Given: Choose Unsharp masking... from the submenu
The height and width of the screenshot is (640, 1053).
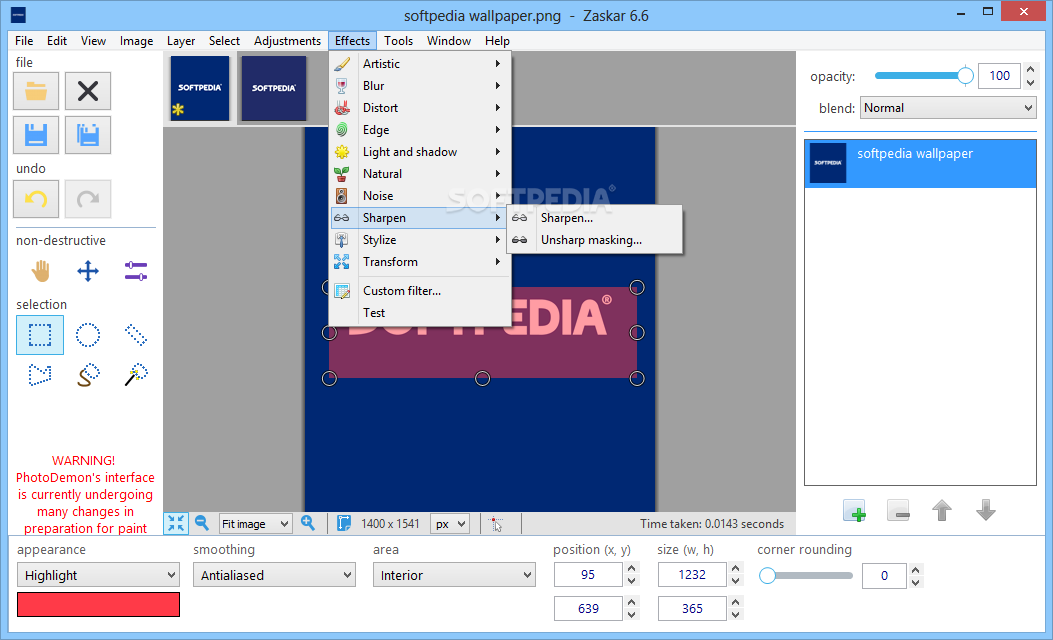Looking at the screenshot, I should point(595,240).
